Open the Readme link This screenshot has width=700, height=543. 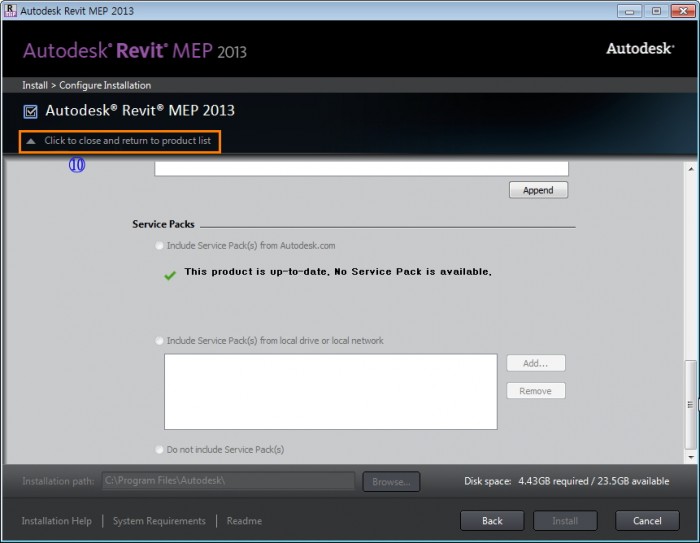pyautogui.click(x=244, y=521)
